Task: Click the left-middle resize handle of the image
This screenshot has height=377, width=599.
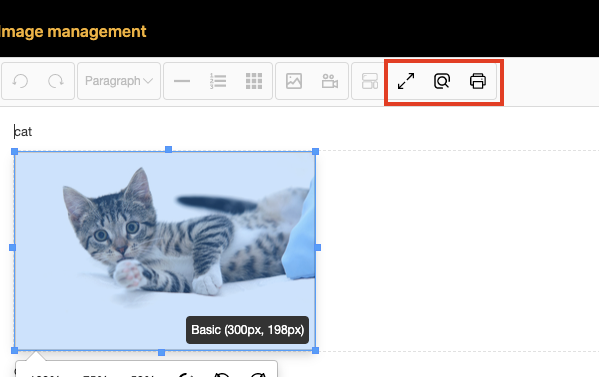Action: (12, 248)
